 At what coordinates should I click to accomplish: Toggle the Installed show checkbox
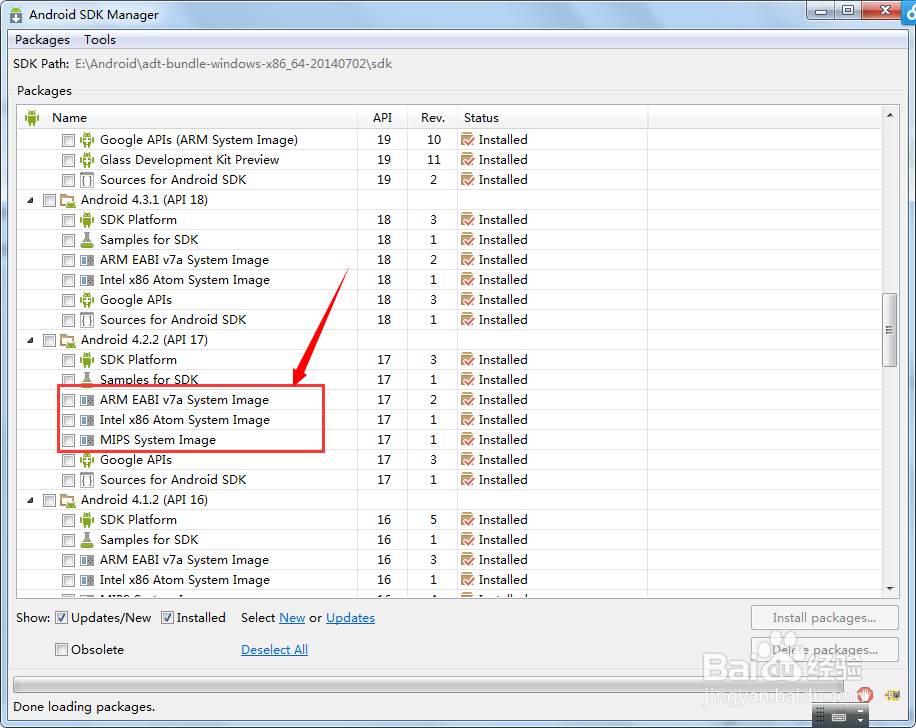coord(167,618)
